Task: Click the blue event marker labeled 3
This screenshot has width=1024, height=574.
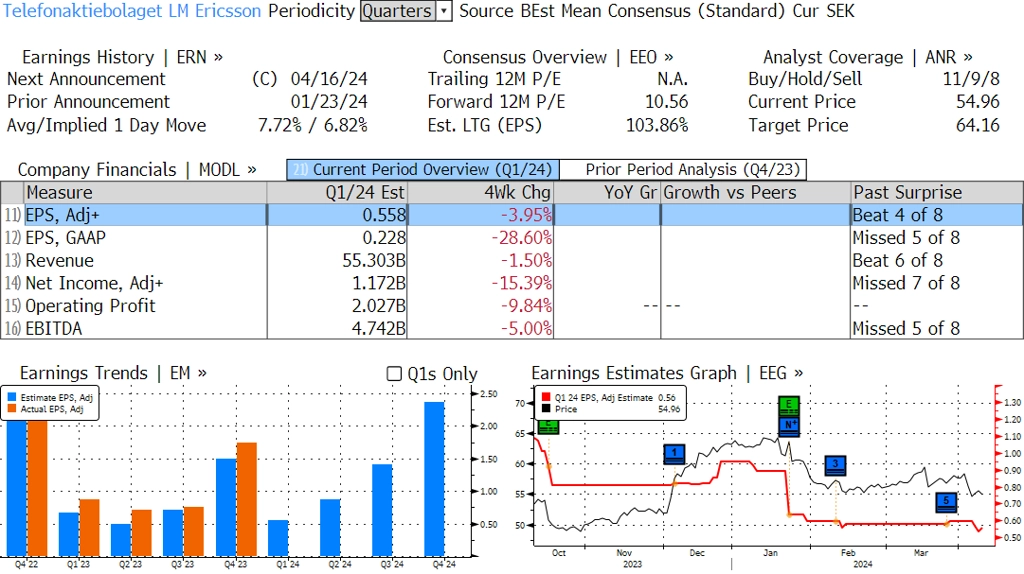Action: coord(835,465)
